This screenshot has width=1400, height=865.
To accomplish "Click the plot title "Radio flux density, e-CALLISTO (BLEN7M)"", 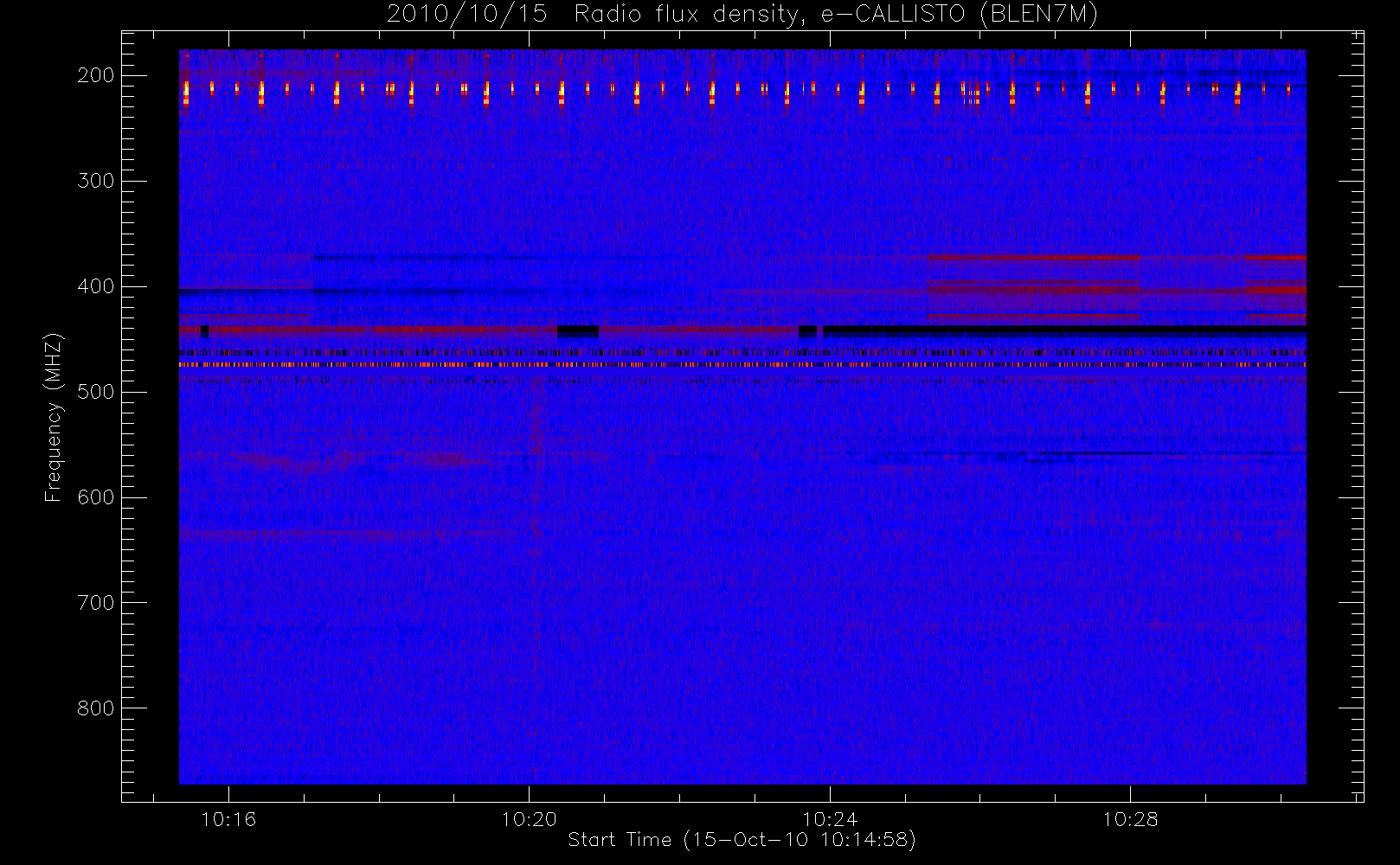I will (x=836, y=15).
